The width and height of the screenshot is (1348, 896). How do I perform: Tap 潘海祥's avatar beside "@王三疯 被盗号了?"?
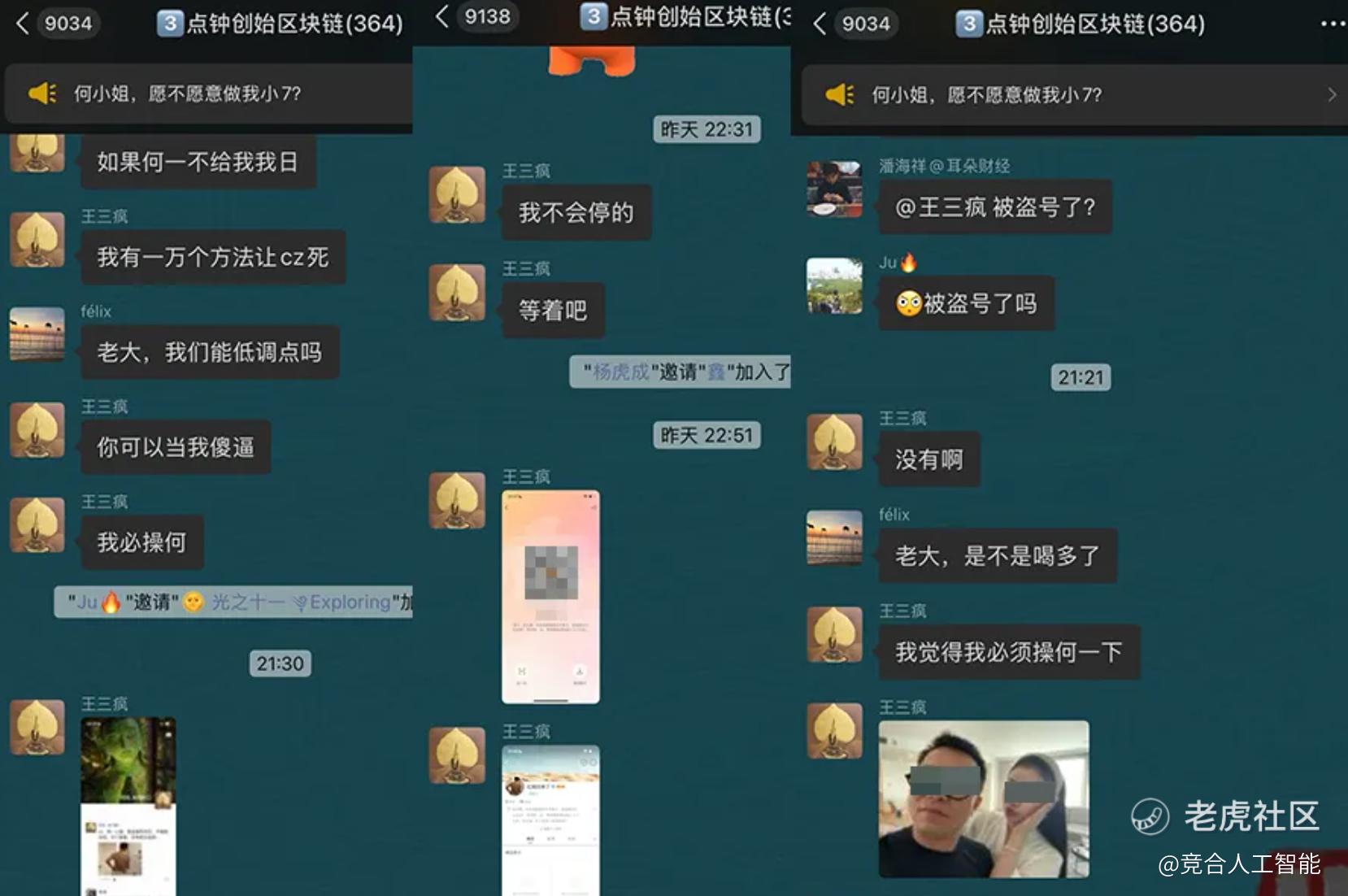click(834, 189)
